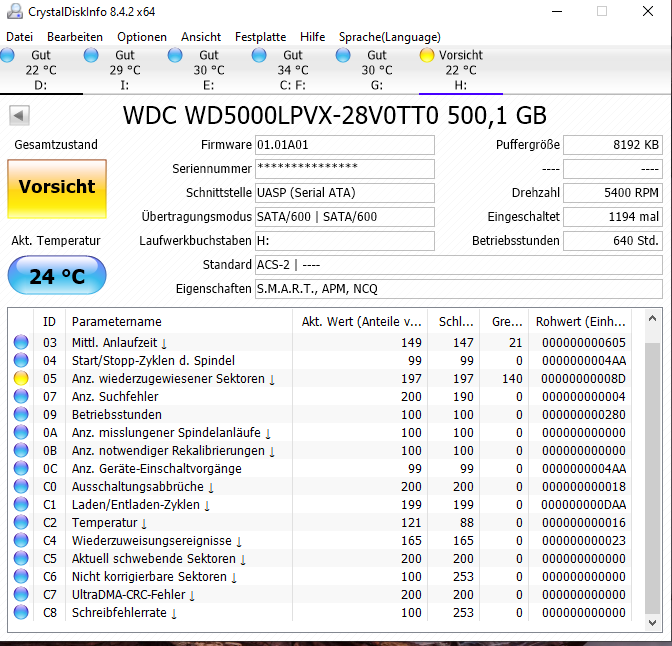
Task: Click the previous disk arrow button
Action: pos(19,115)
